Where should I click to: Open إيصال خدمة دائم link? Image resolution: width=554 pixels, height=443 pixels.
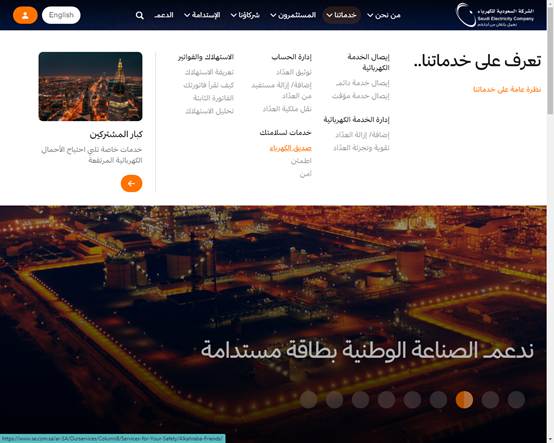(363, 83)
